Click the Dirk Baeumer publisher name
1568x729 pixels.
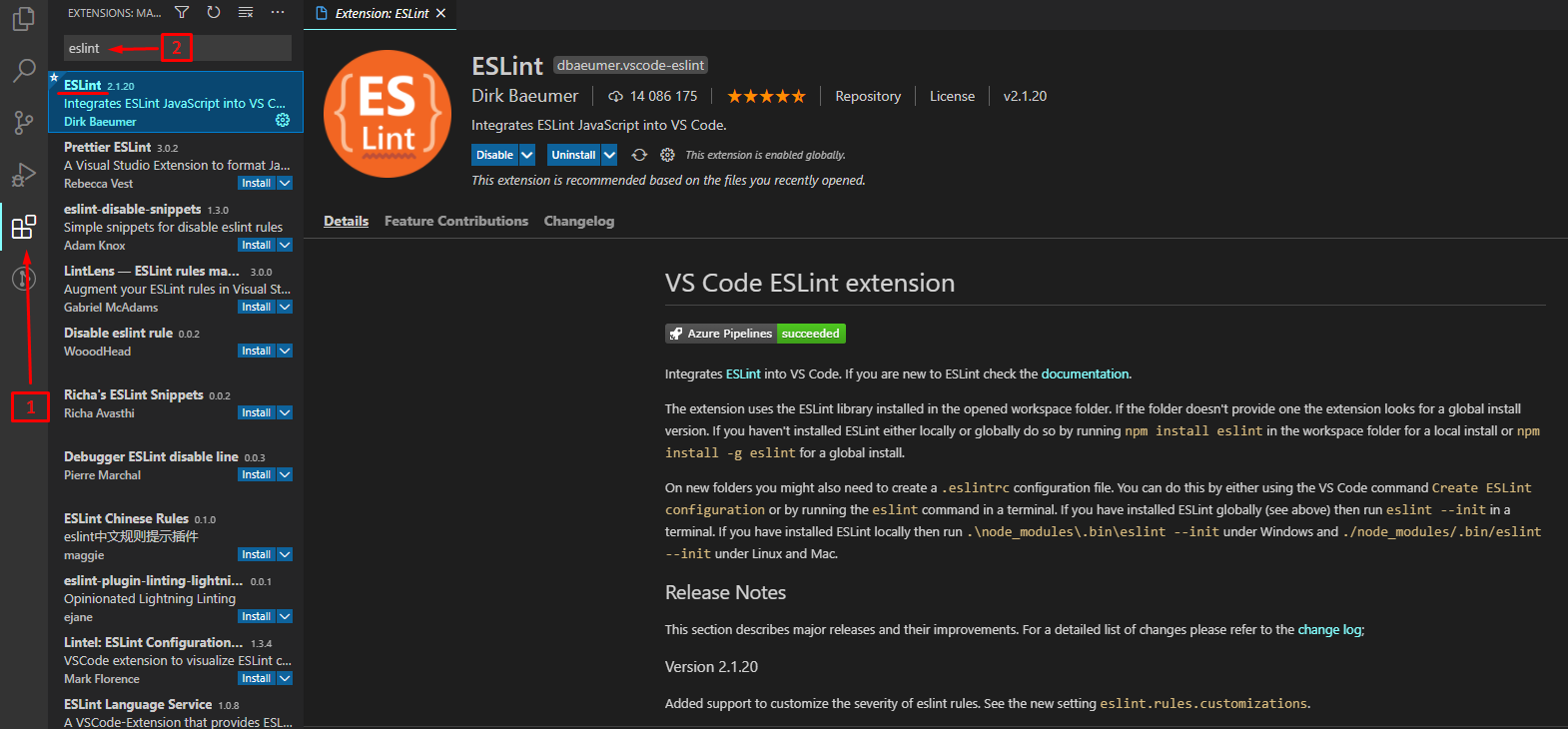pos(524,96)
